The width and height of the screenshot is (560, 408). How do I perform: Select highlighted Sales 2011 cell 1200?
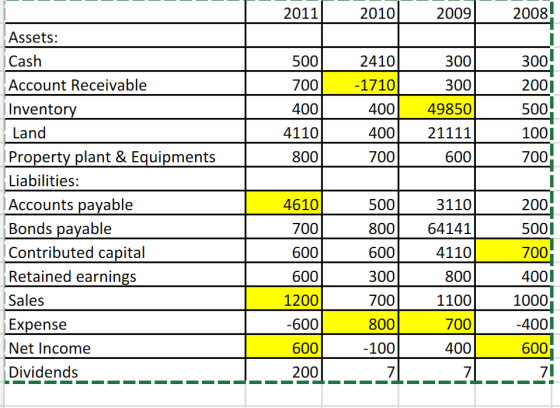(284, 299)
